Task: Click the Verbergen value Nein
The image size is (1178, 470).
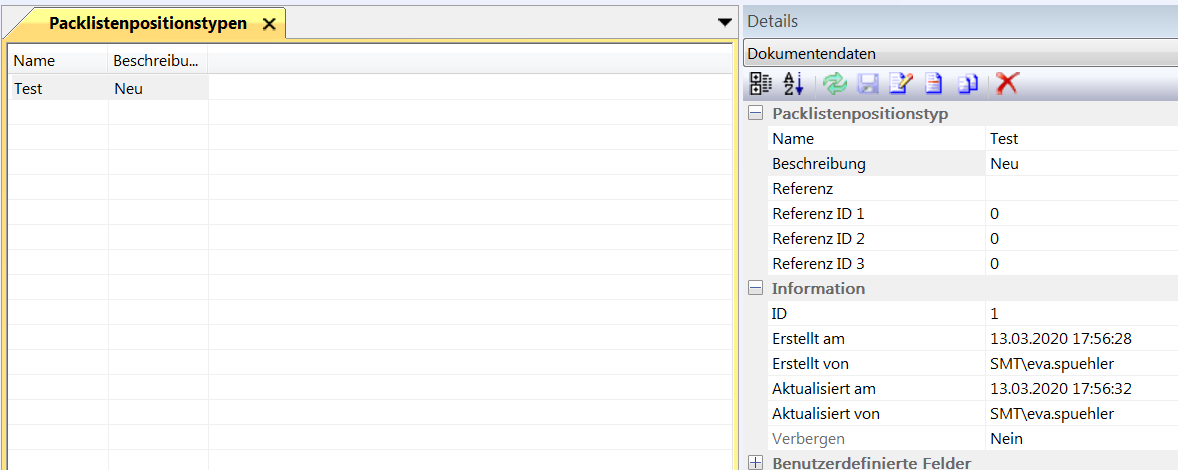Action: click(1006, 439)
